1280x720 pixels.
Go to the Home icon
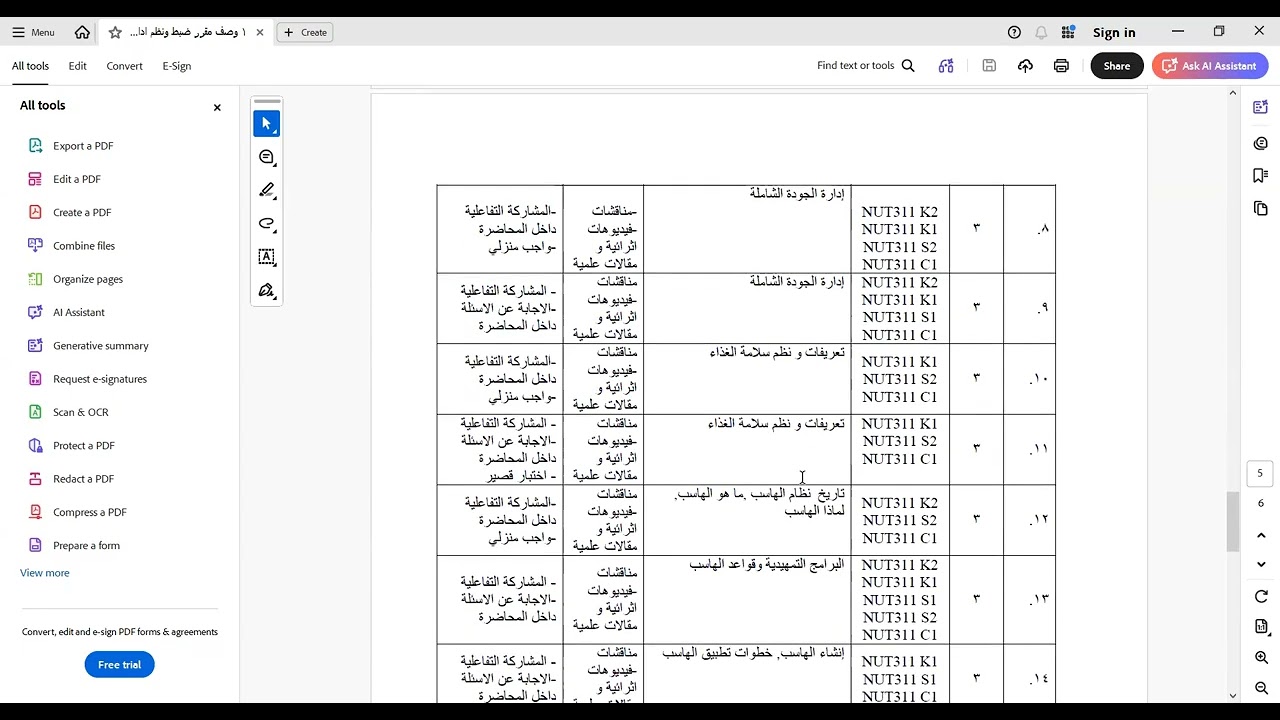pyautogui.click(x=82, y=32)
